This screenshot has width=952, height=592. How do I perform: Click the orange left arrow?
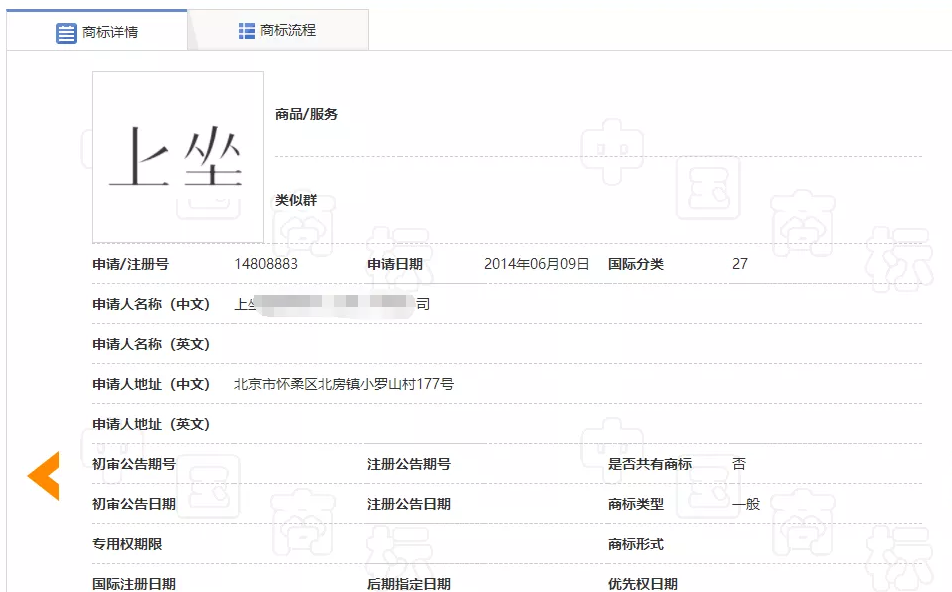click(44, 475)
